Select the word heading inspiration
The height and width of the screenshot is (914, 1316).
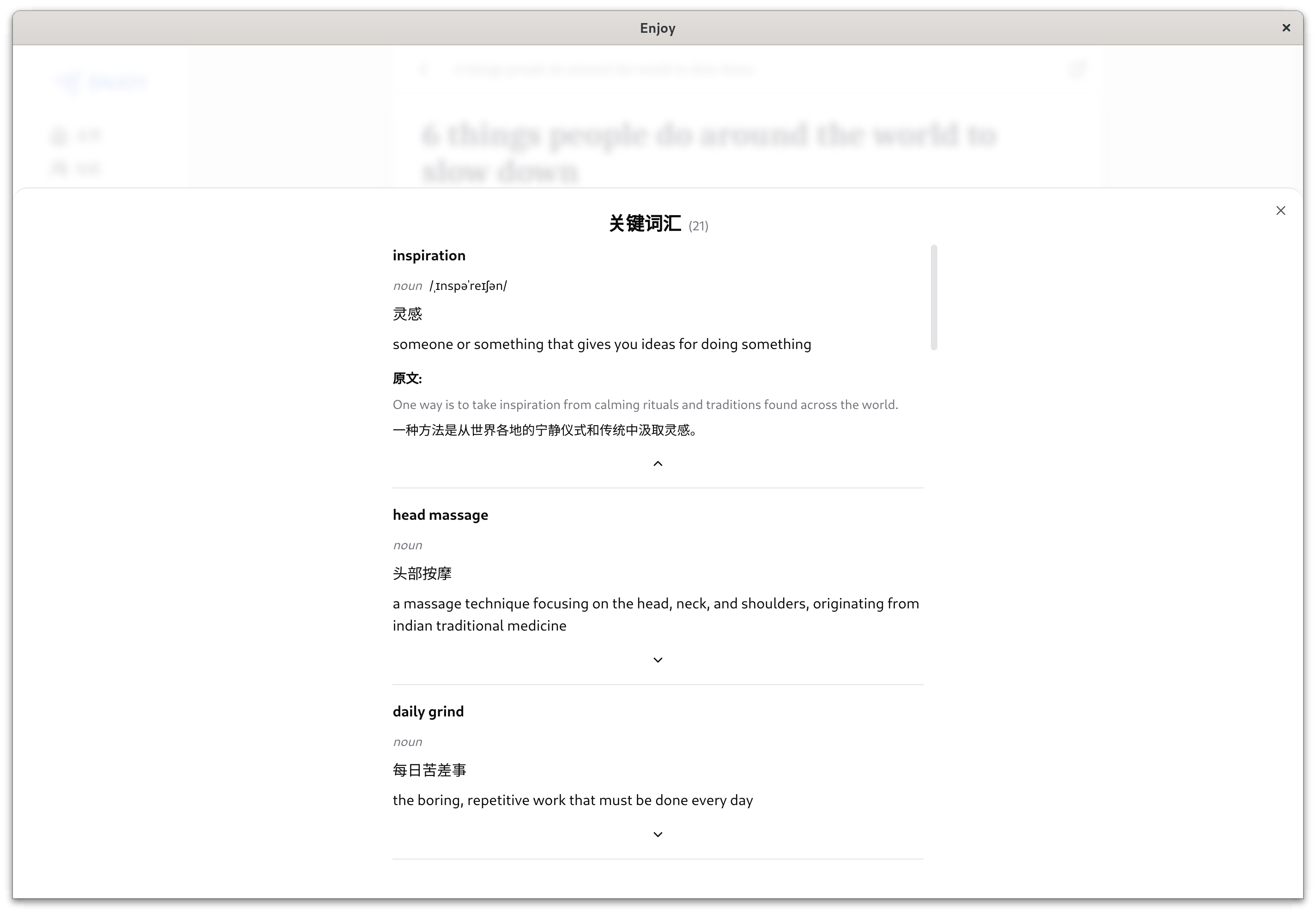[429, 255]
